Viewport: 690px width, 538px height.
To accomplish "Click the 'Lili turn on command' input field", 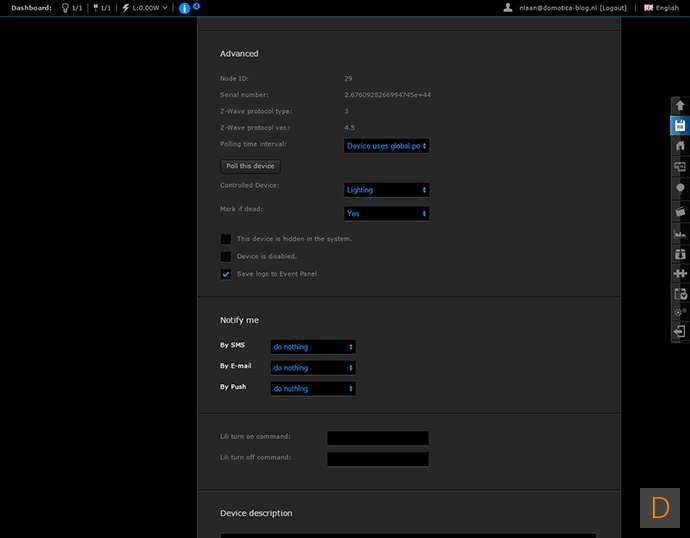I will click(x=378, y=438).
